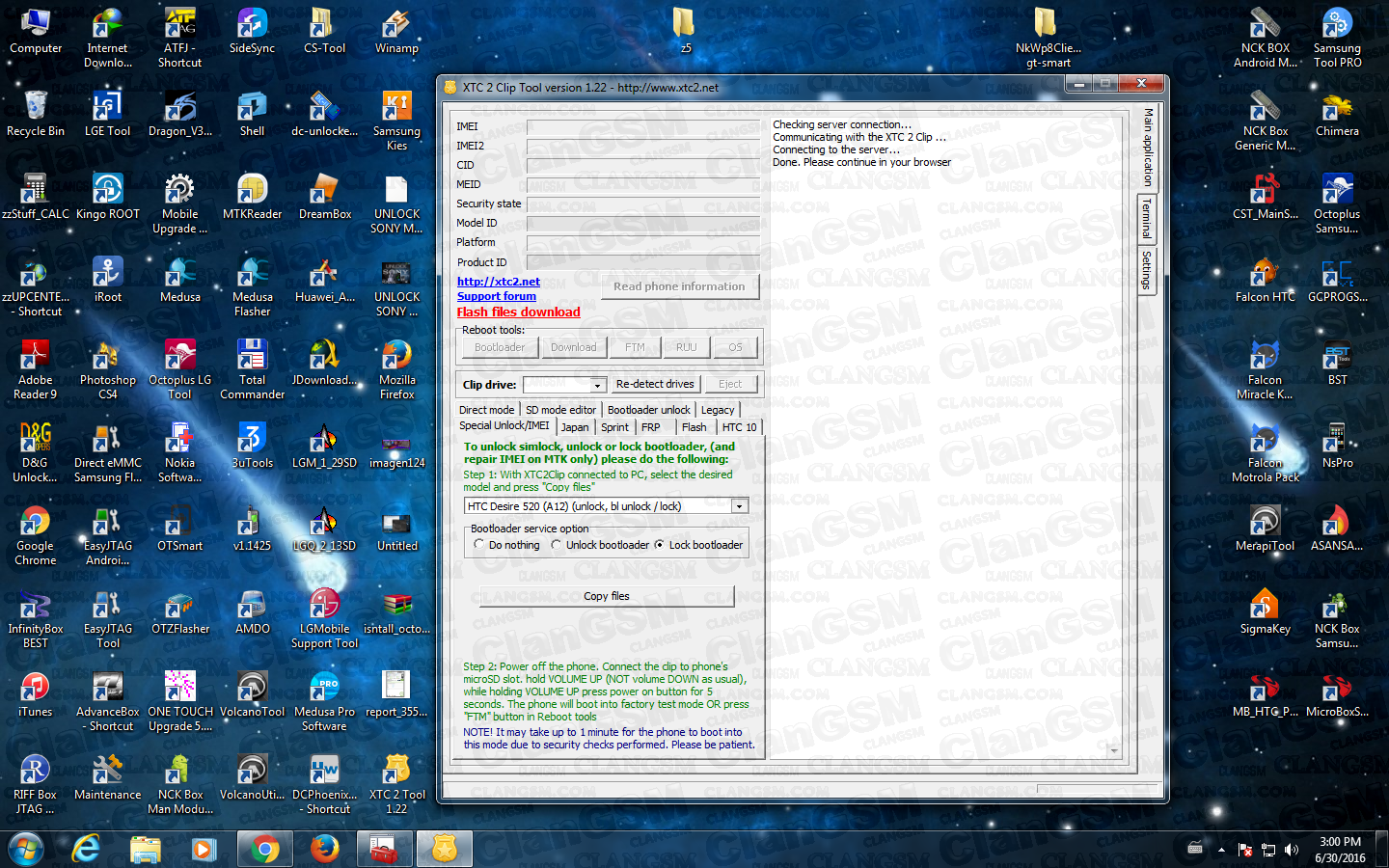Open the NCK BOX Android M... icon
The width and height of the screenshot is (1389, 868).
pyautogui.click(x=1265, y=38)
